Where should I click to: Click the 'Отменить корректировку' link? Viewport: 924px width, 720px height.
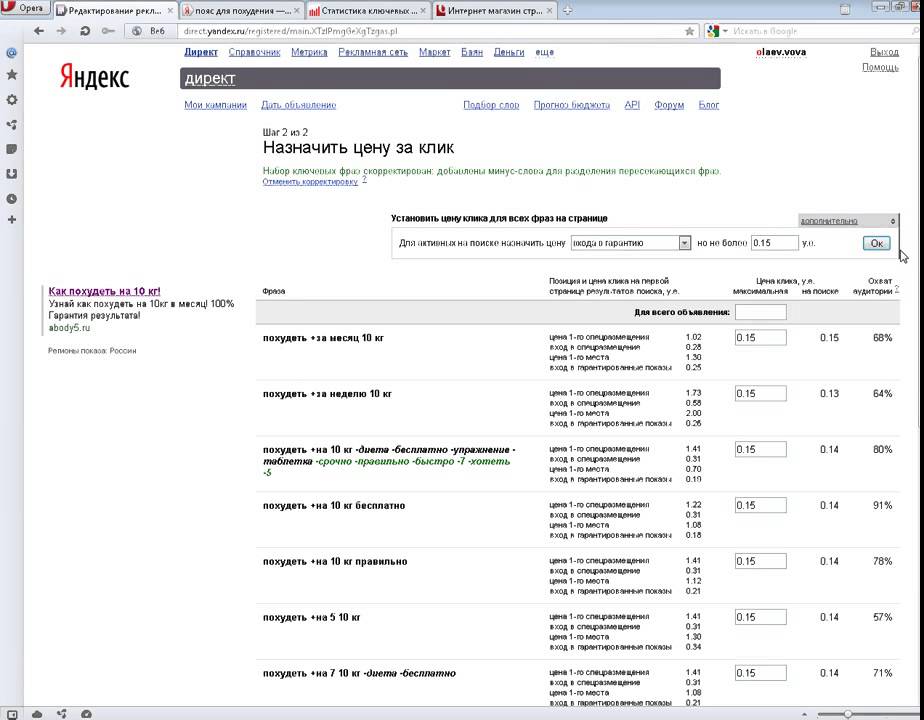point(310,182)
